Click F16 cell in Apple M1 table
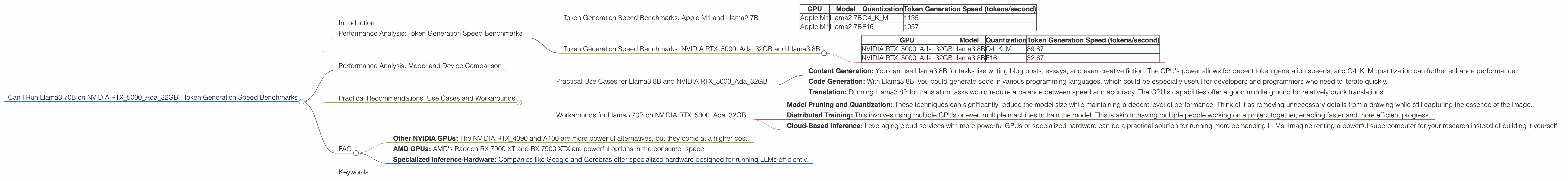Image resolution: width=1568 pixels, height=181 pixels. 883,27
